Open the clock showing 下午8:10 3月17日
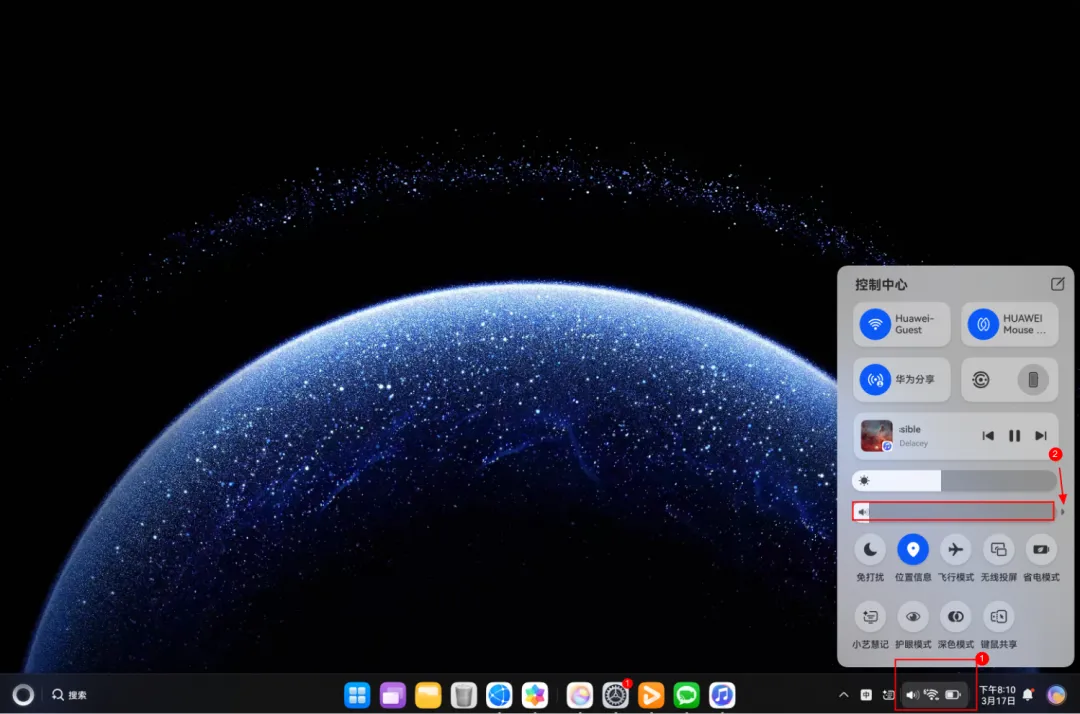This screenshot has width=1080, height=714. point(997,695)
